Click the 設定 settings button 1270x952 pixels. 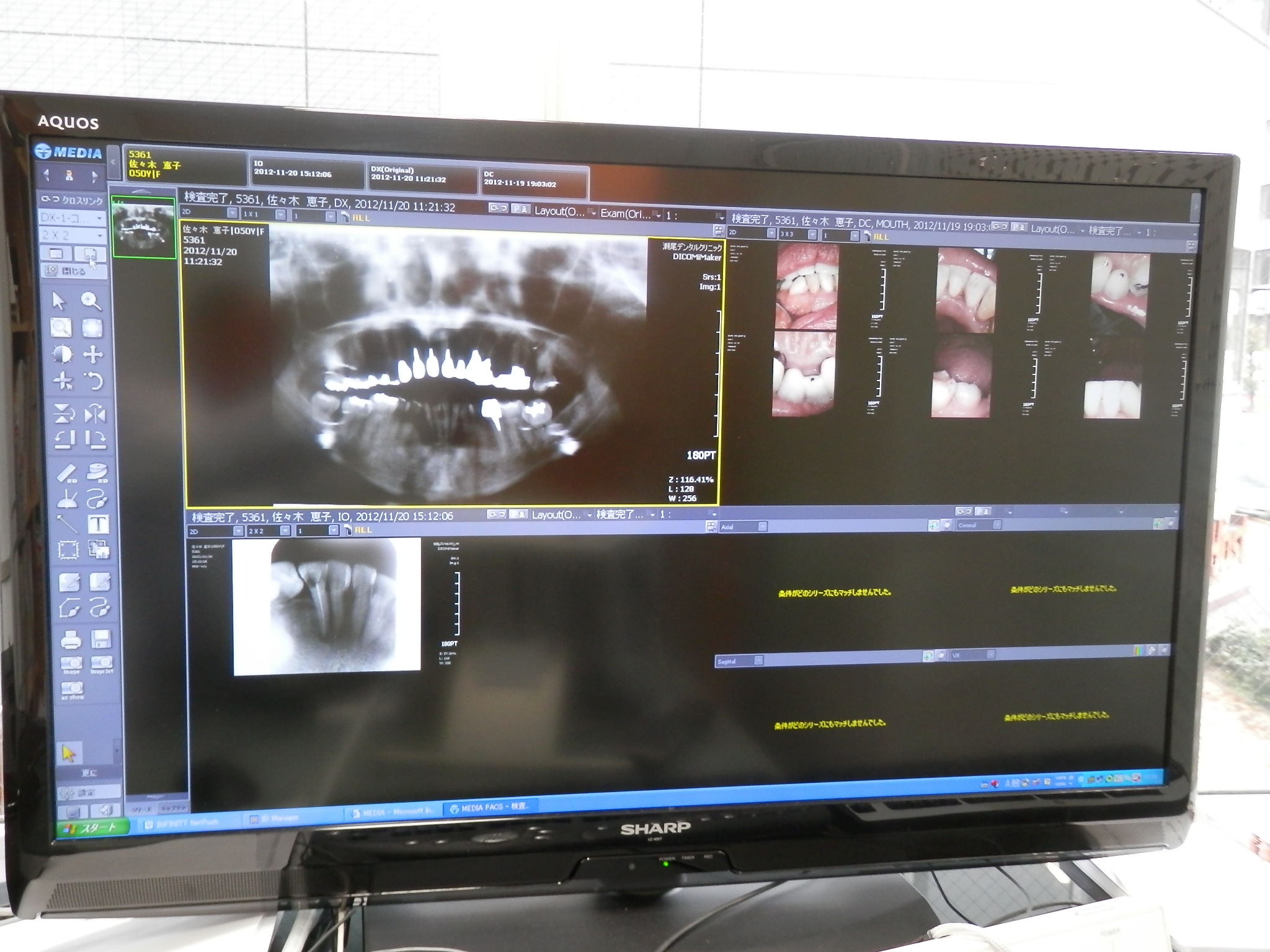point(88,793)
